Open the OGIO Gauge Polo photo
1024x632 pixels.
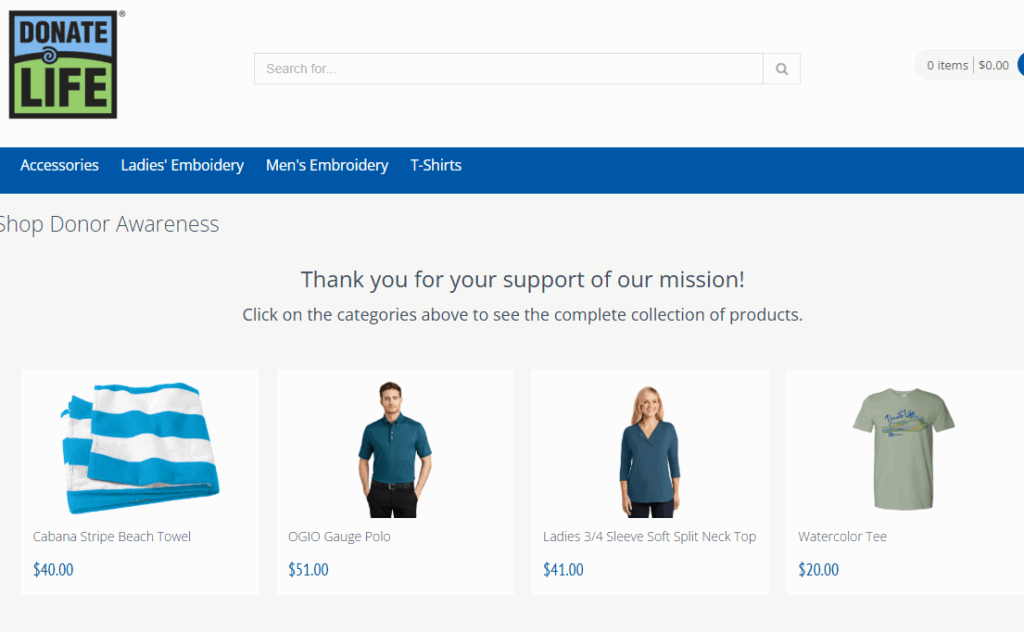(x=394, y=449)
